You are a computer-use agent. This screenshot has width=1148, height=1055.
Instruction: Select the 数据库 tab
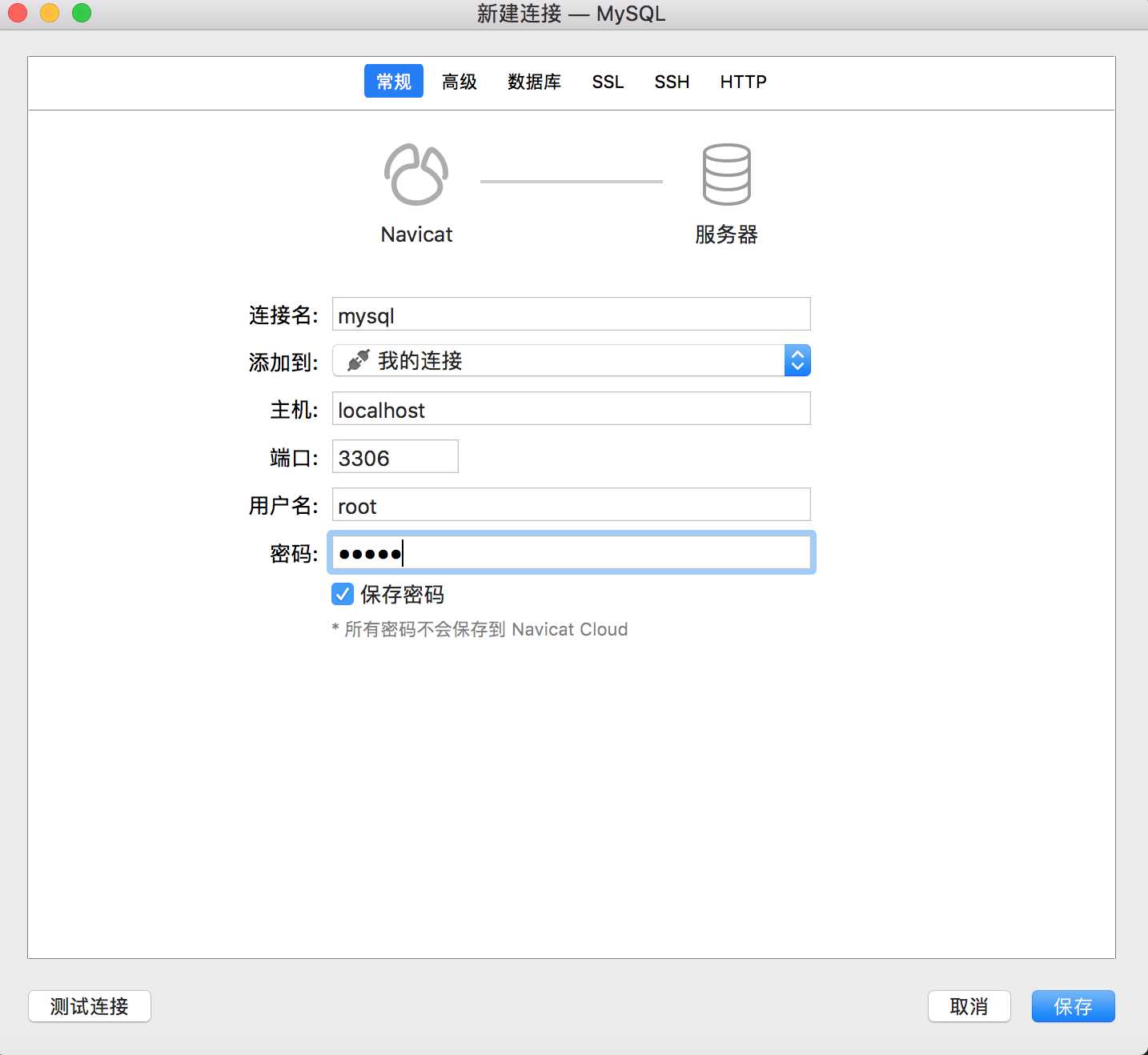click(534, 82)
